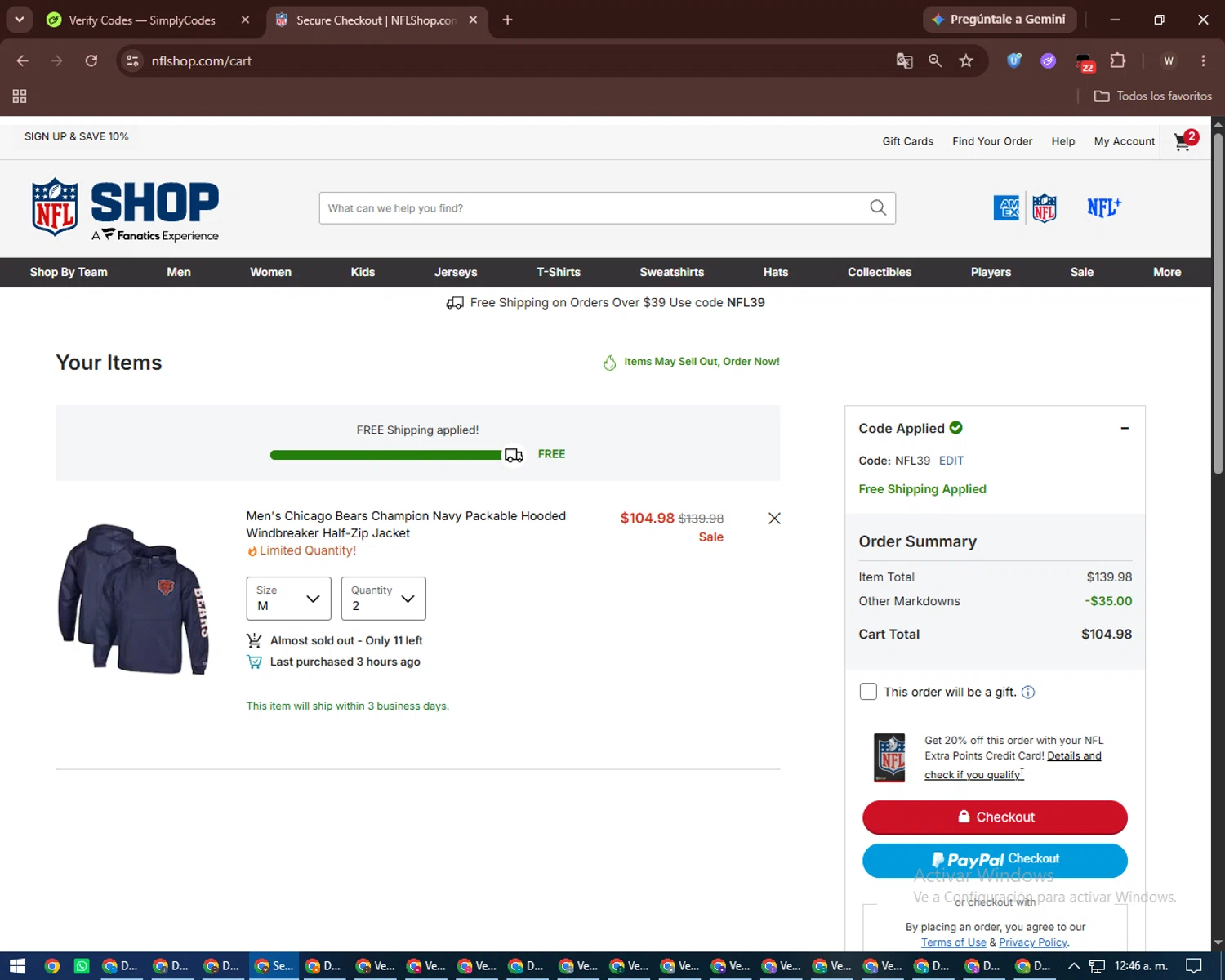Click the NFL Shop logo
1225x980 pixels.
pyautogui.click(x=125, y=210)
